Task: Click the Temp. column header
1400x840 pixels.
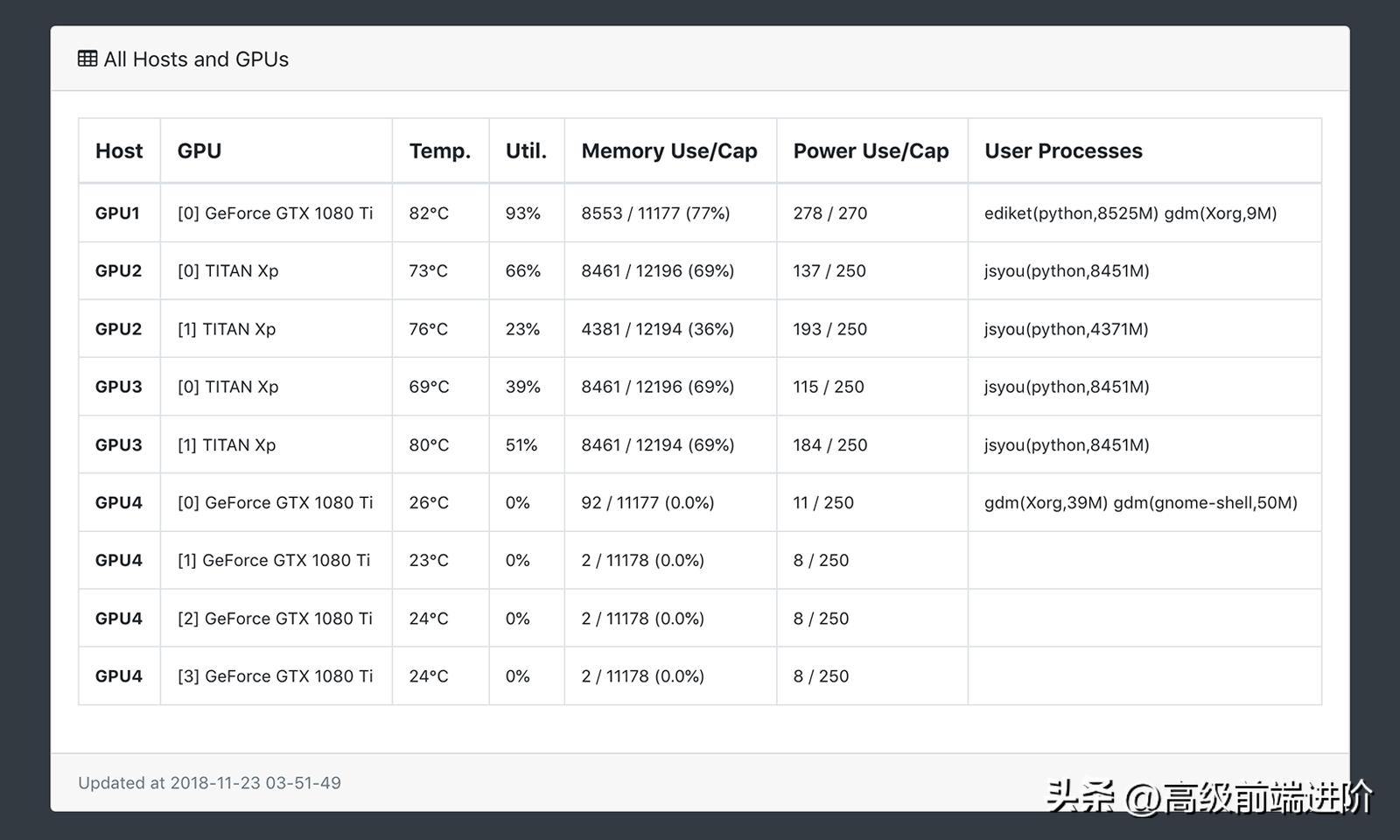Action: click(439, 150)
